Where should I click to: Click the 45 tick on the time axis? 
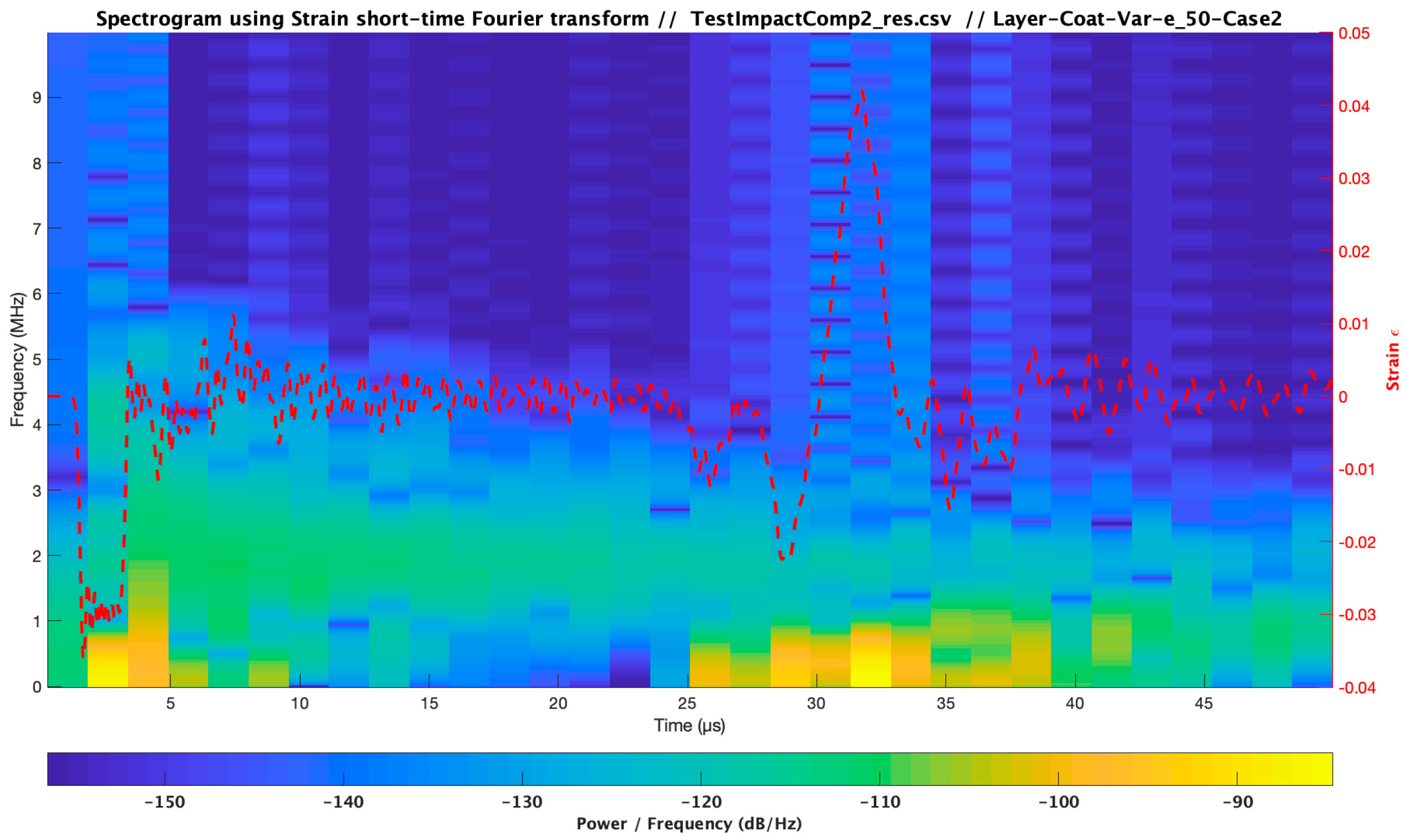(1203, 703)
